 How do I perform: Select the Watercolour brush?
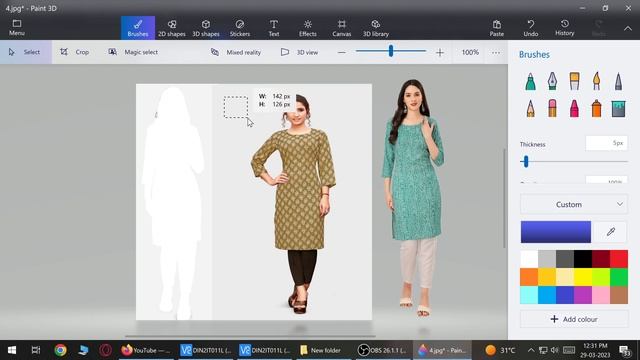[596, 81]
